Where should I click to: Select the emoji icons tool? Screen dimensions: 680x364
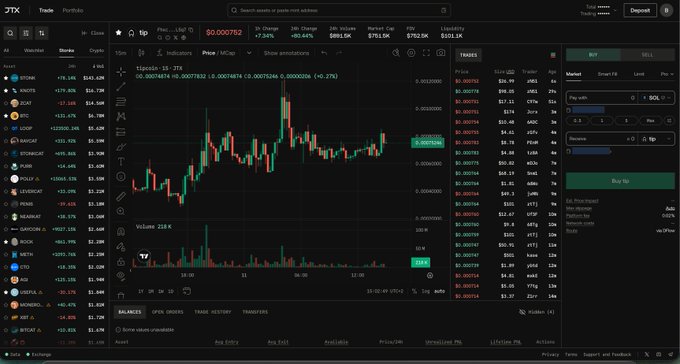click(x=121, y=177)
